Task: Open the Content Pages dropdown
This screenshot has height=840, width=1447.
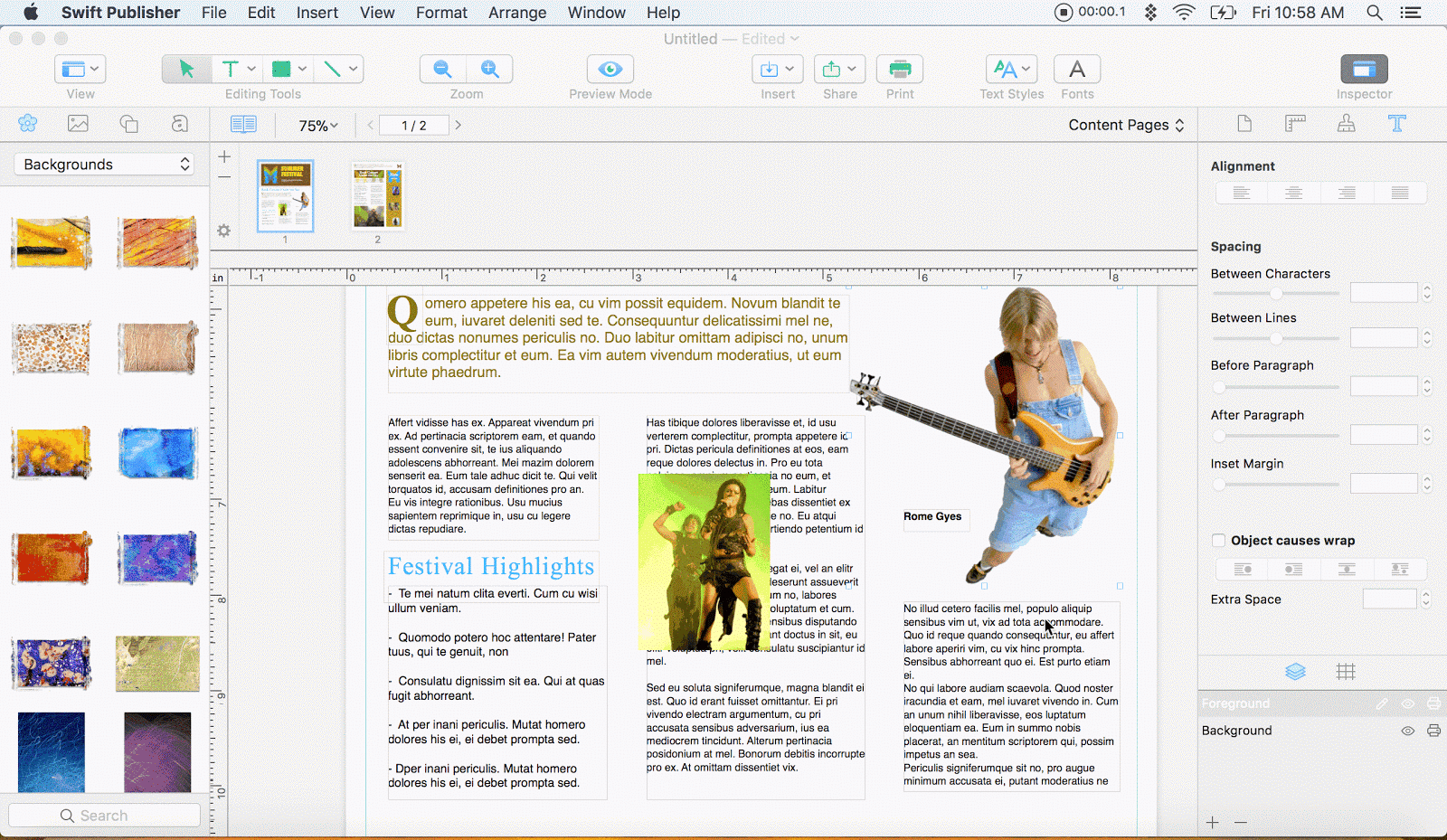Action: pos(1126,125)
